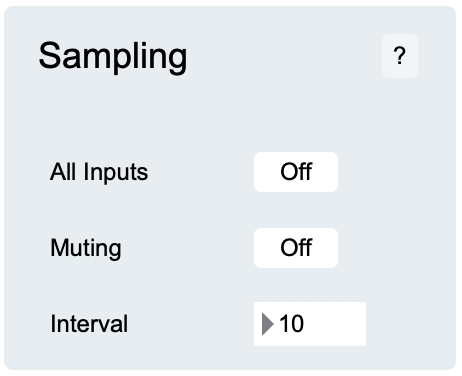Select the gray arrow beside Interval value
Screen dimensions: 462x376
pyautogui.click(x=268, y=324)
